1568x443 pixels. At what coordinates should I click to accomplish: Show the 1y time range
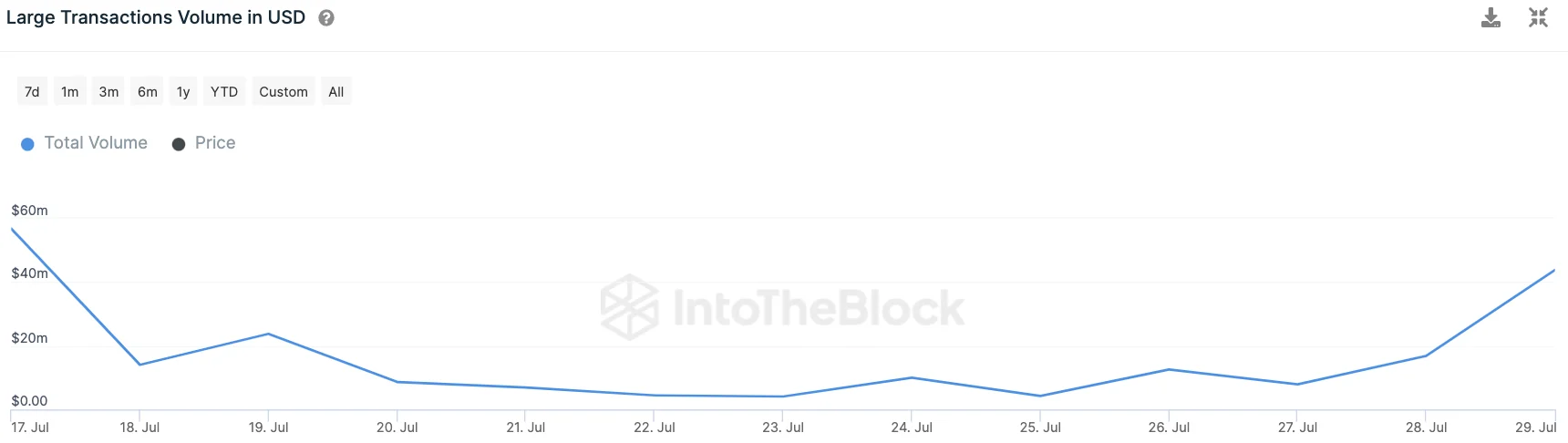pyautogui.click(x=183, y=92)
